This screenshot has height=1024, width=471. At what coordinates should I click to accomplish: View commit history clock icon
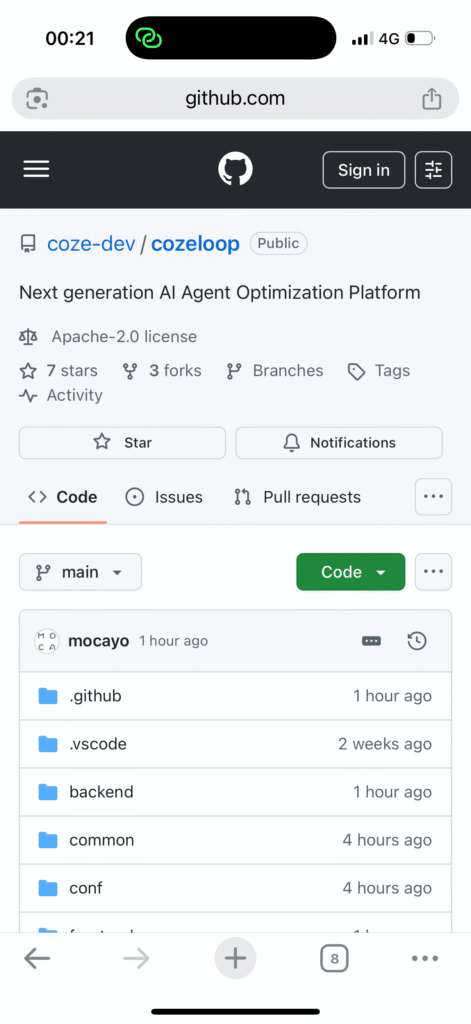(417, 641)
